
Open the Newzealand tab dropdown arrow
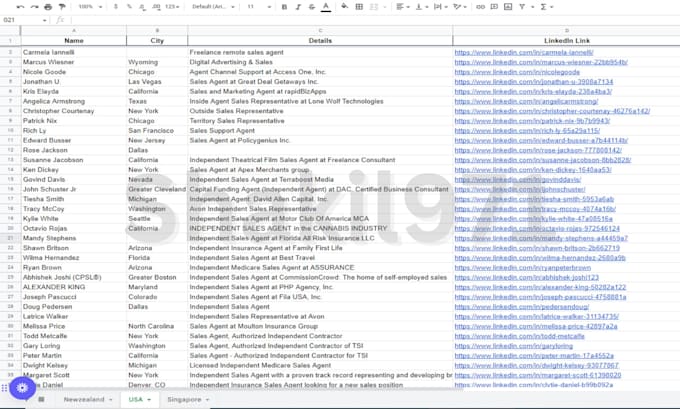[x=111, y=399]
